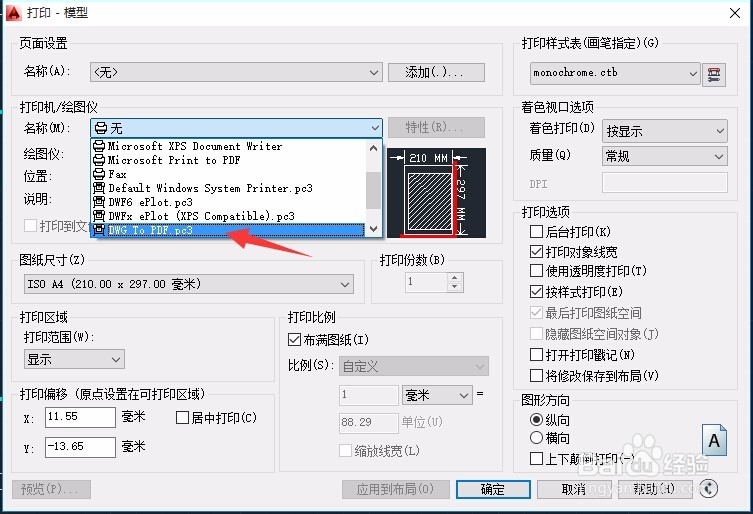Select Microsoft XPS Document Writer printer
Image resolution: width=753 pixels, height=514 pixels.
tap(228, 146)
